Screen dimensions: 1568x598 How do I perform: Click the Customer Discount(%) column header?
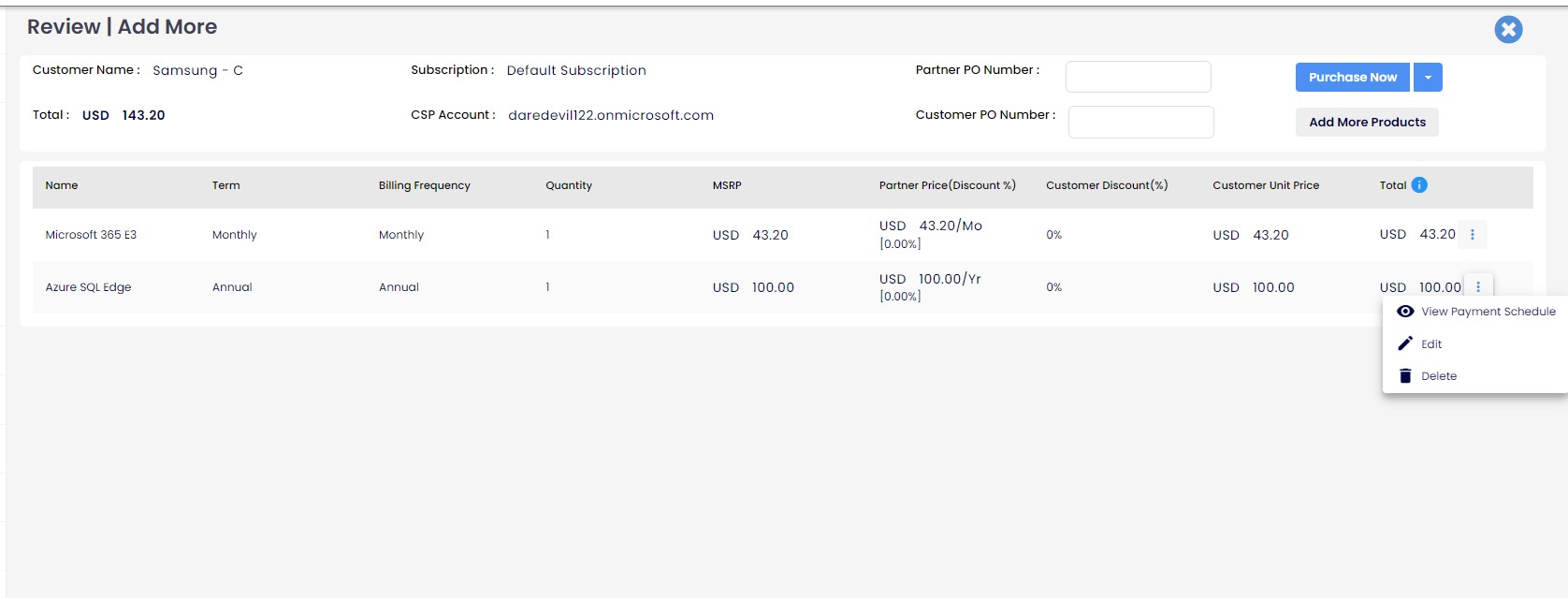click(1107, 185)
